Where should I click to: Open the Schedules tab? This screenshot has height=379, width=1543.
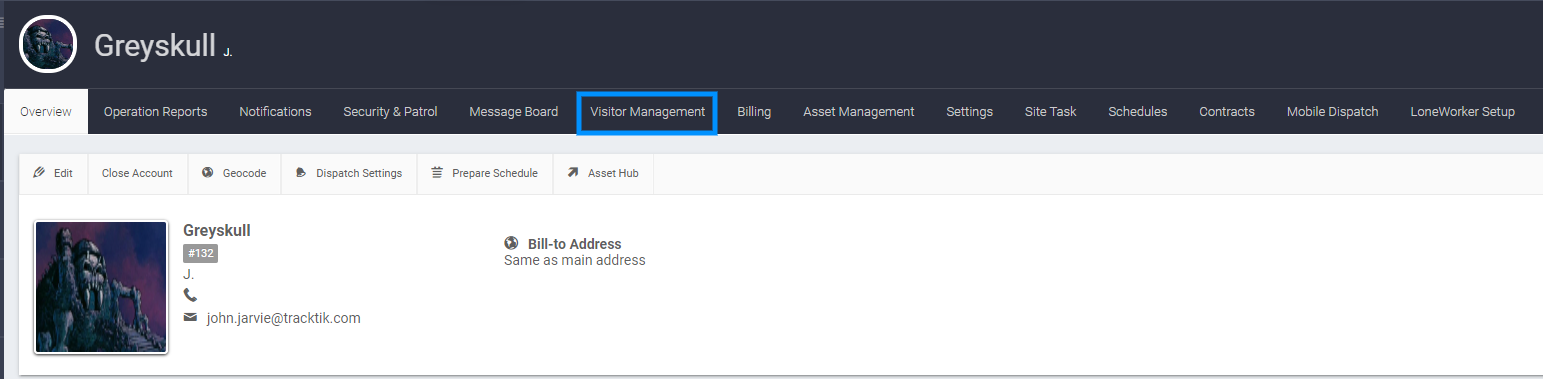tap(1137, 112)
